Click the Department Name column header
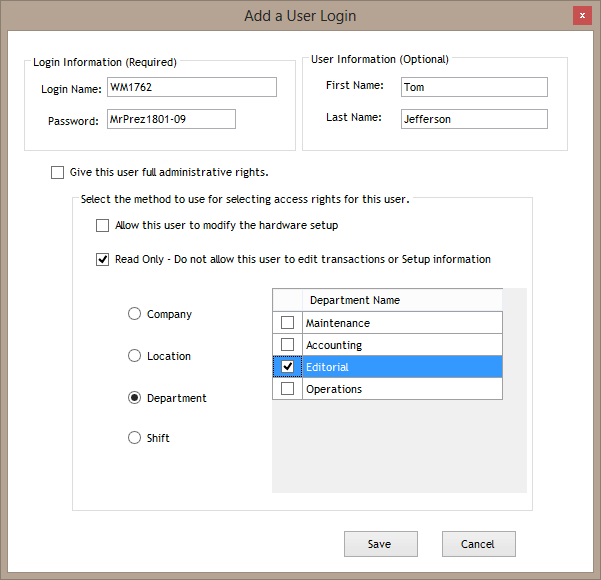Viewport: 601px width, 580px height. tap(400, 300)
